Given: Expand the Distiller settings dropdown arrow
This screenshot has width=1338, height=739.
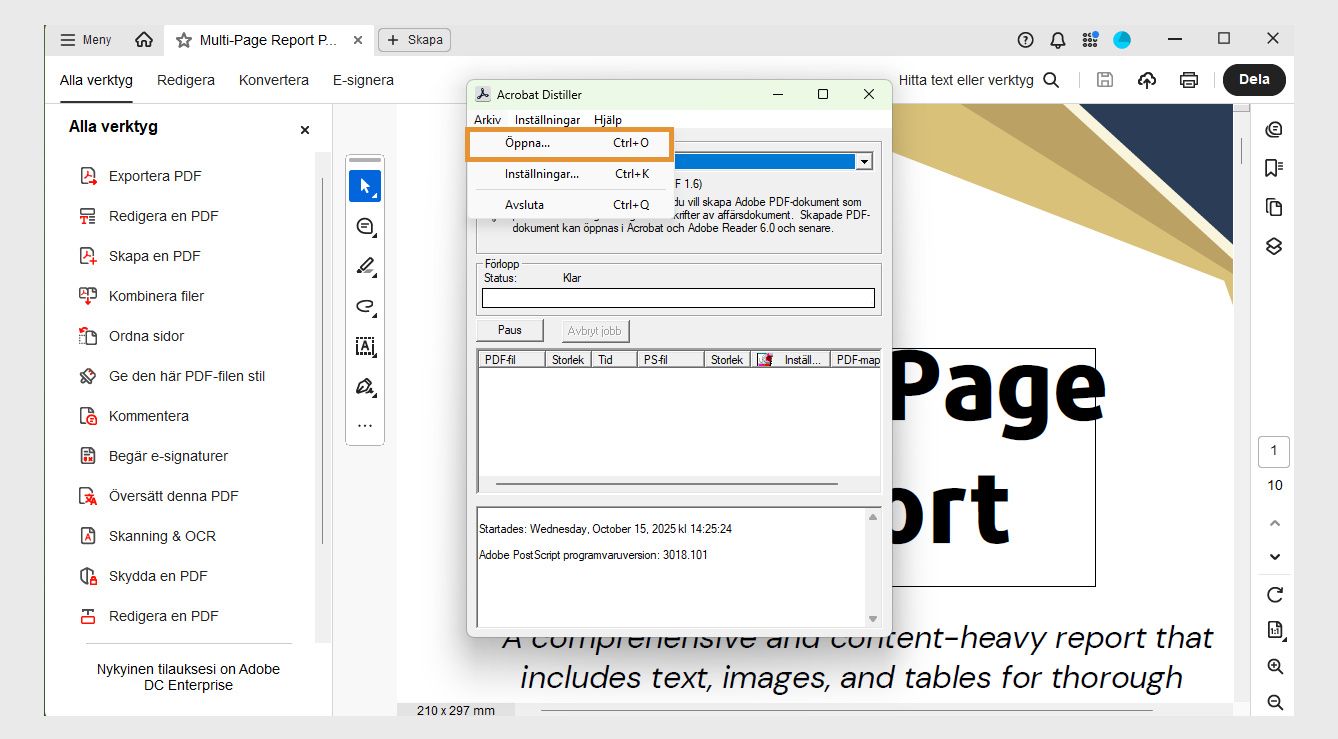Looking at the screenshot, I should click(865, 161).
